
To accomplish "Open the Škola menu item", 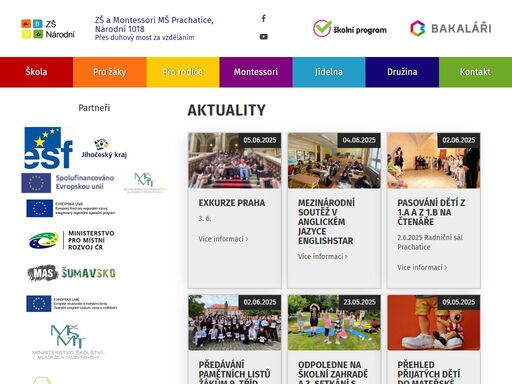I will (x=36, y=72).
